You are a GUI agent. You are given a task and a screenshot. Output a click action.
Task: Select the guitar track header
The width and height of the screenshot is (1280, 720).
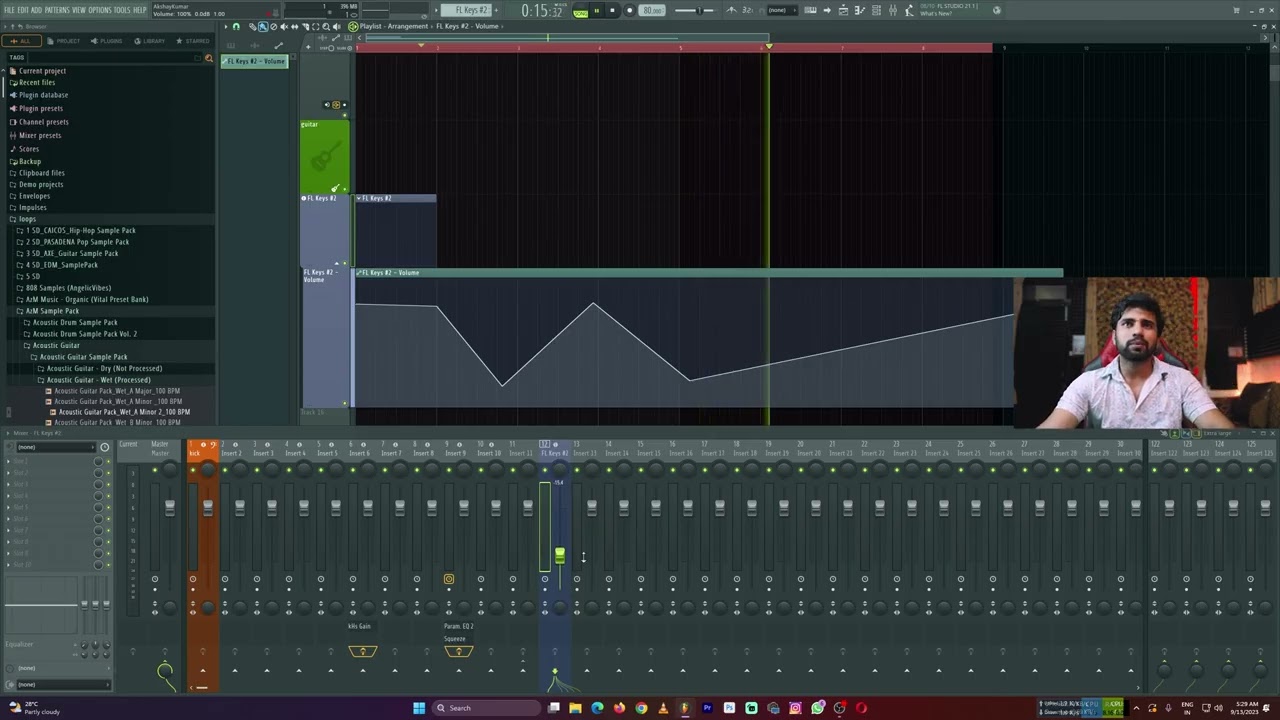325,156
